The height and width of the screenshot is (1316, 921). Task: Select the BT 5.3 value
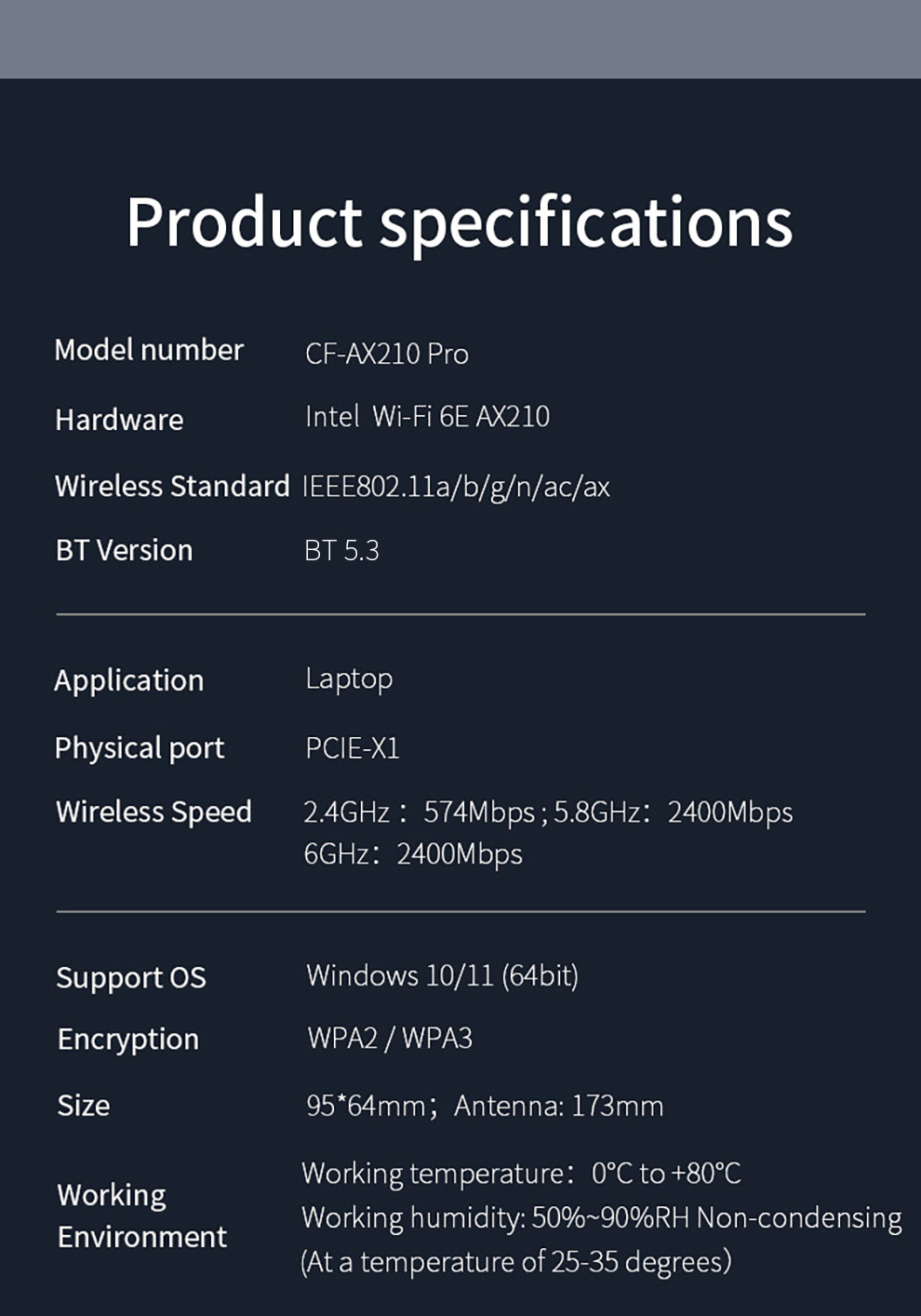click(341, 550)
